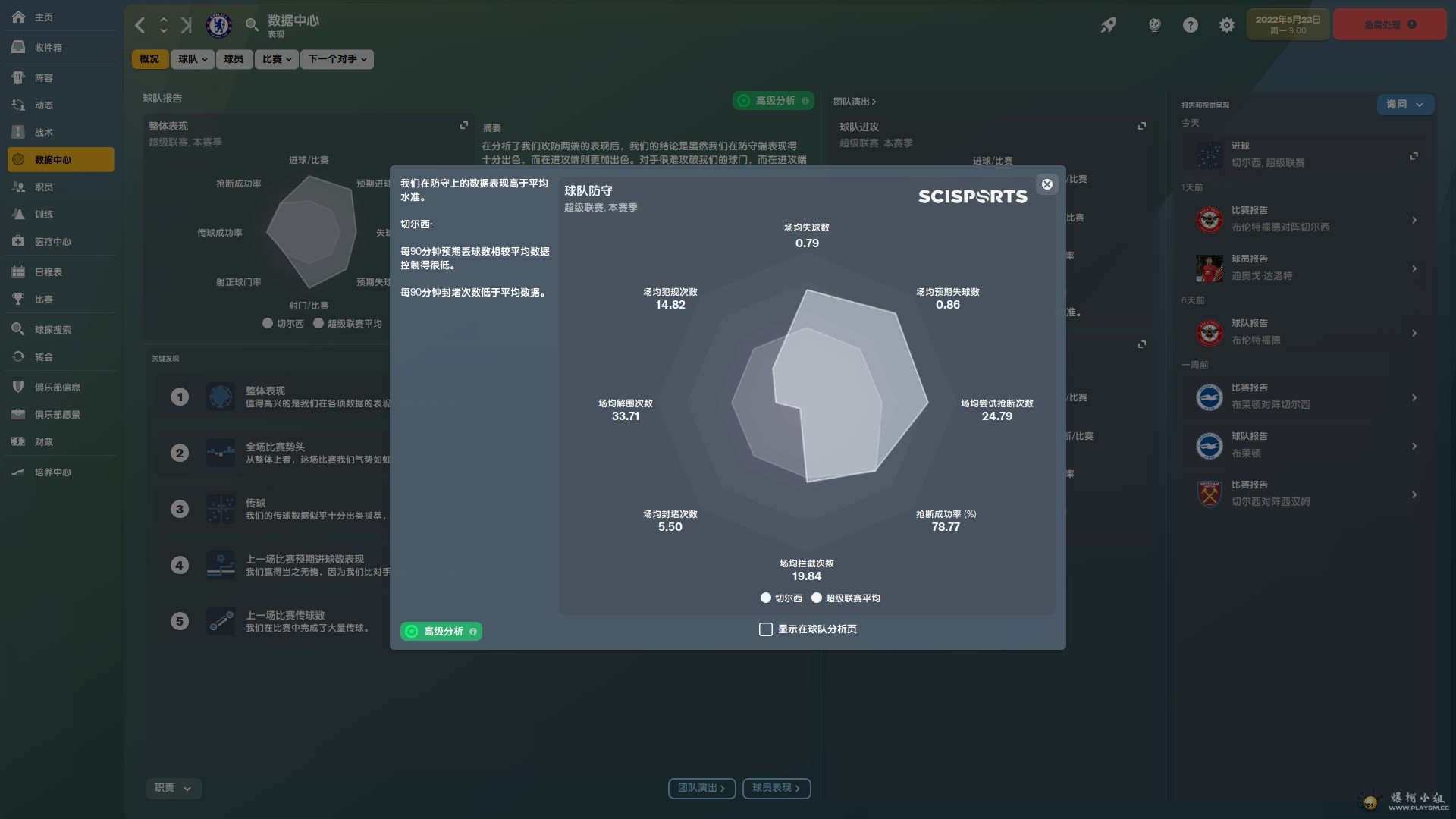Select the 概况 overview tab
Viewport: 1456px width, 819px height.
[149, 59]
